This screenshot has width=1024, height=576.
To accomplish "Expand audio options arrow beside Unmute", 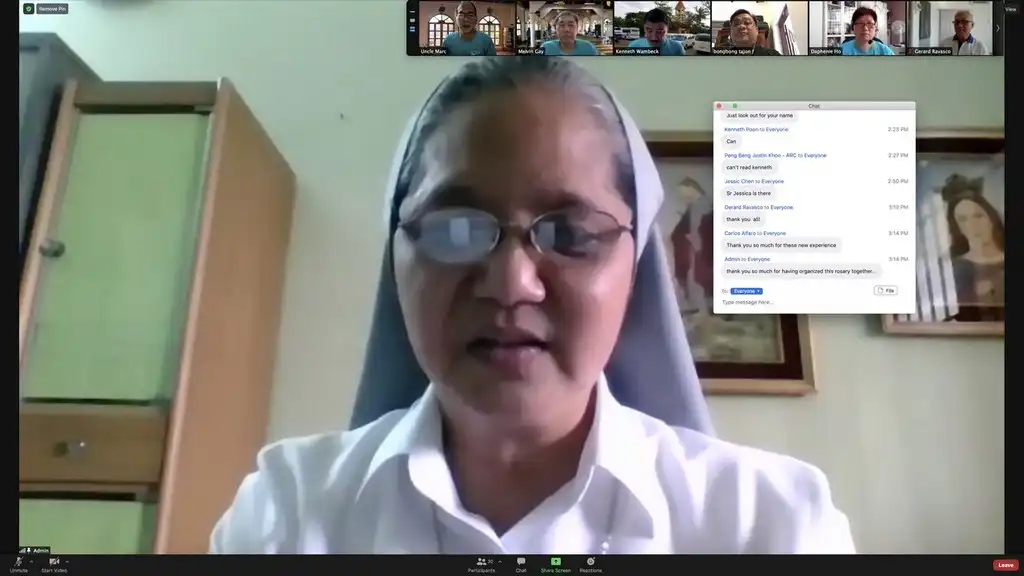I will pyautogui.click(x=31, y=562).
